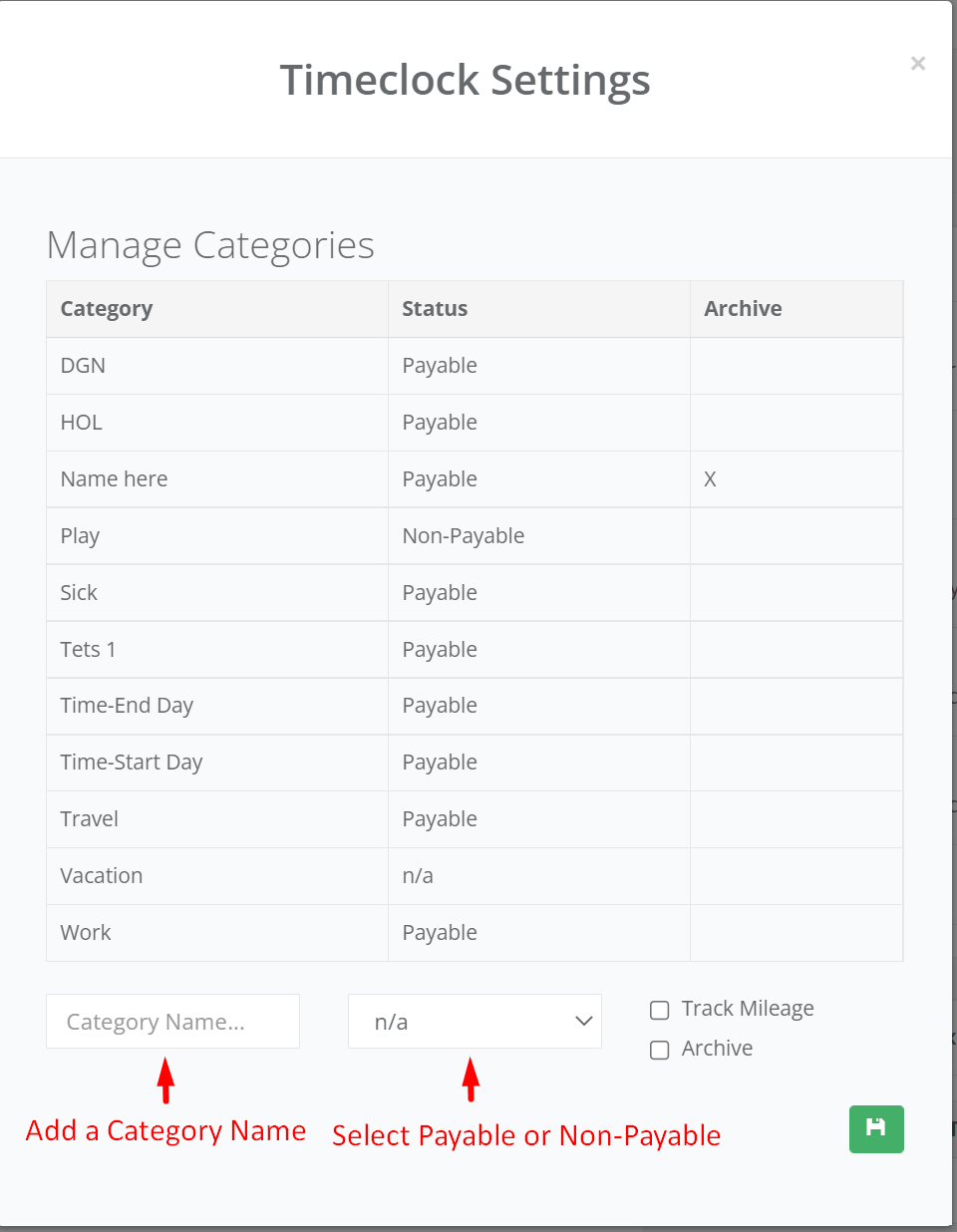Select the Play category row
Viewport: 957px width, 1232px height.
[x=80, y=536]
